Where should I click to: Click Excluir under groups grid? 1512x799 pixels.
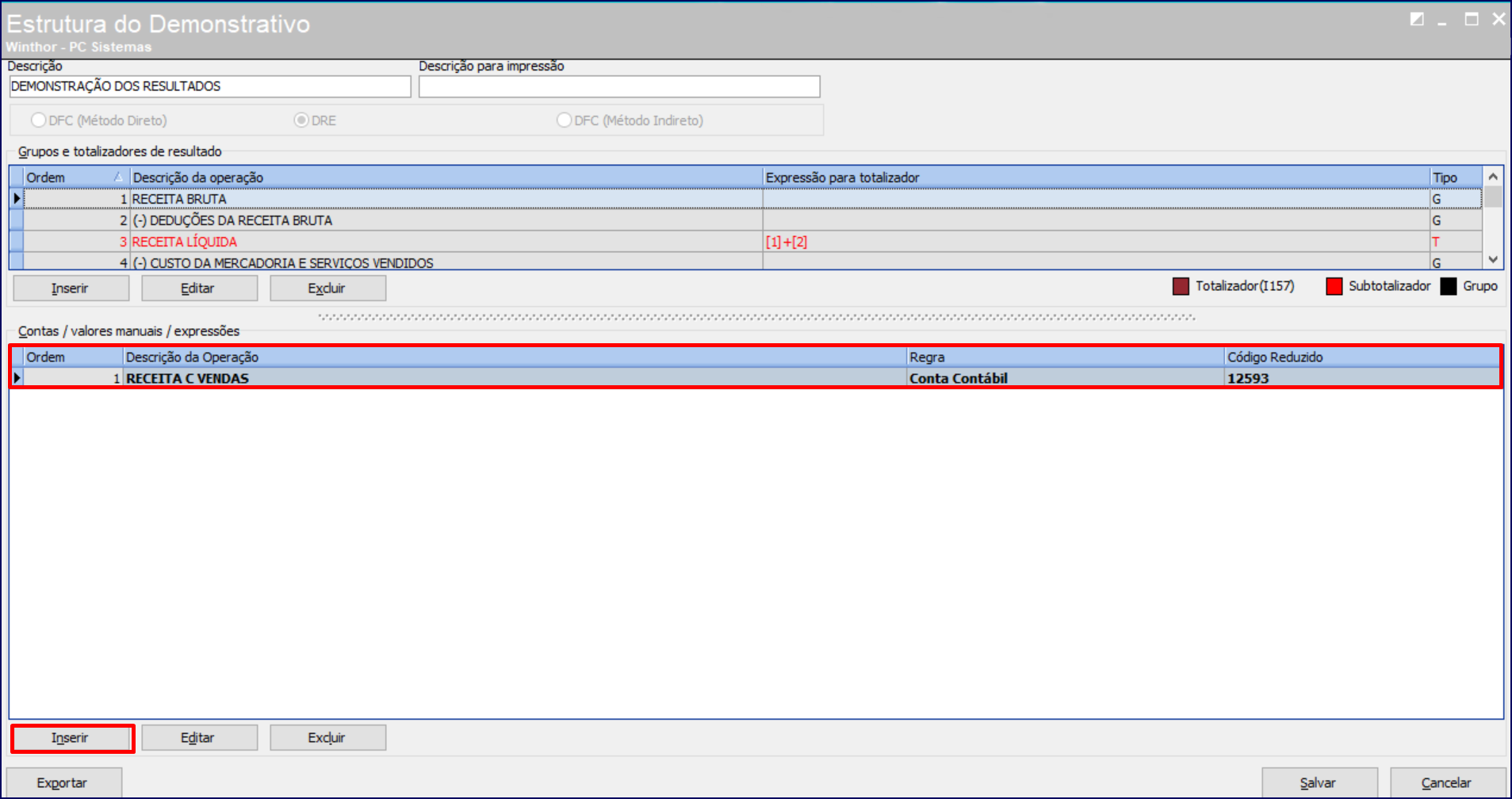pyautogui.click(x=327, y=289)
